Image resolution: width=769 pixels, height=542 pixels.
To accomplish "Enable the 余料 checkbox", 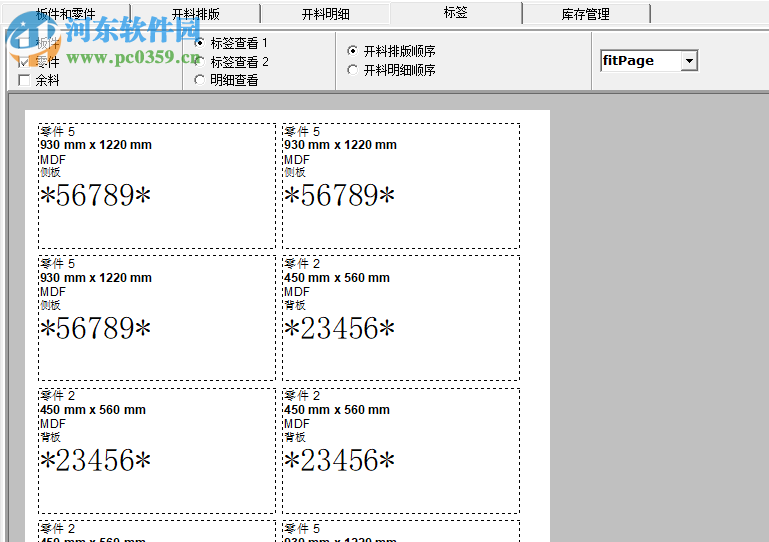I will coord(23,80).
